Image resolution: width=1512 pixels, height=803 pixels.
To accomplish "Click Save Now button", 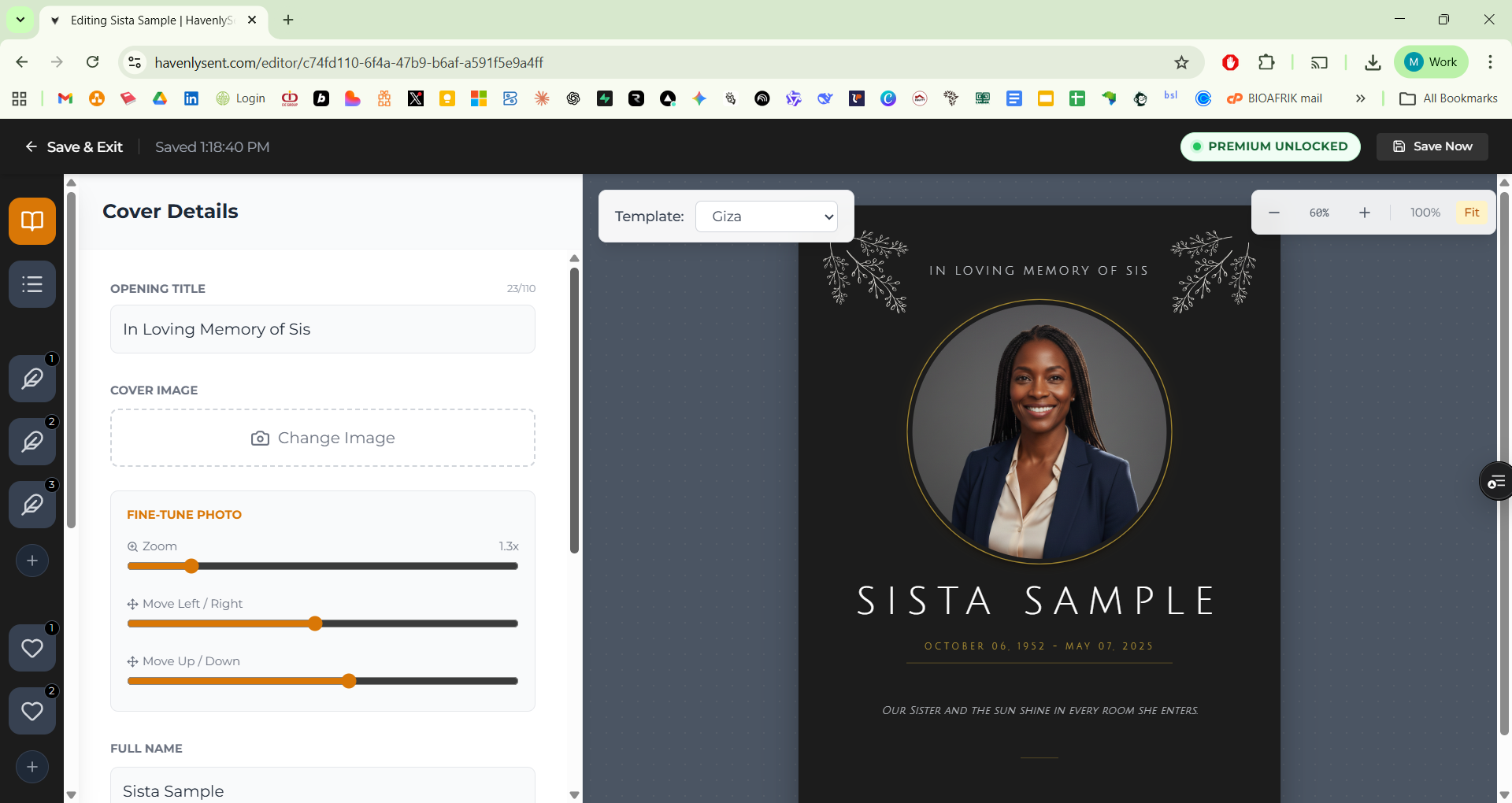I will coord(1432,146).
